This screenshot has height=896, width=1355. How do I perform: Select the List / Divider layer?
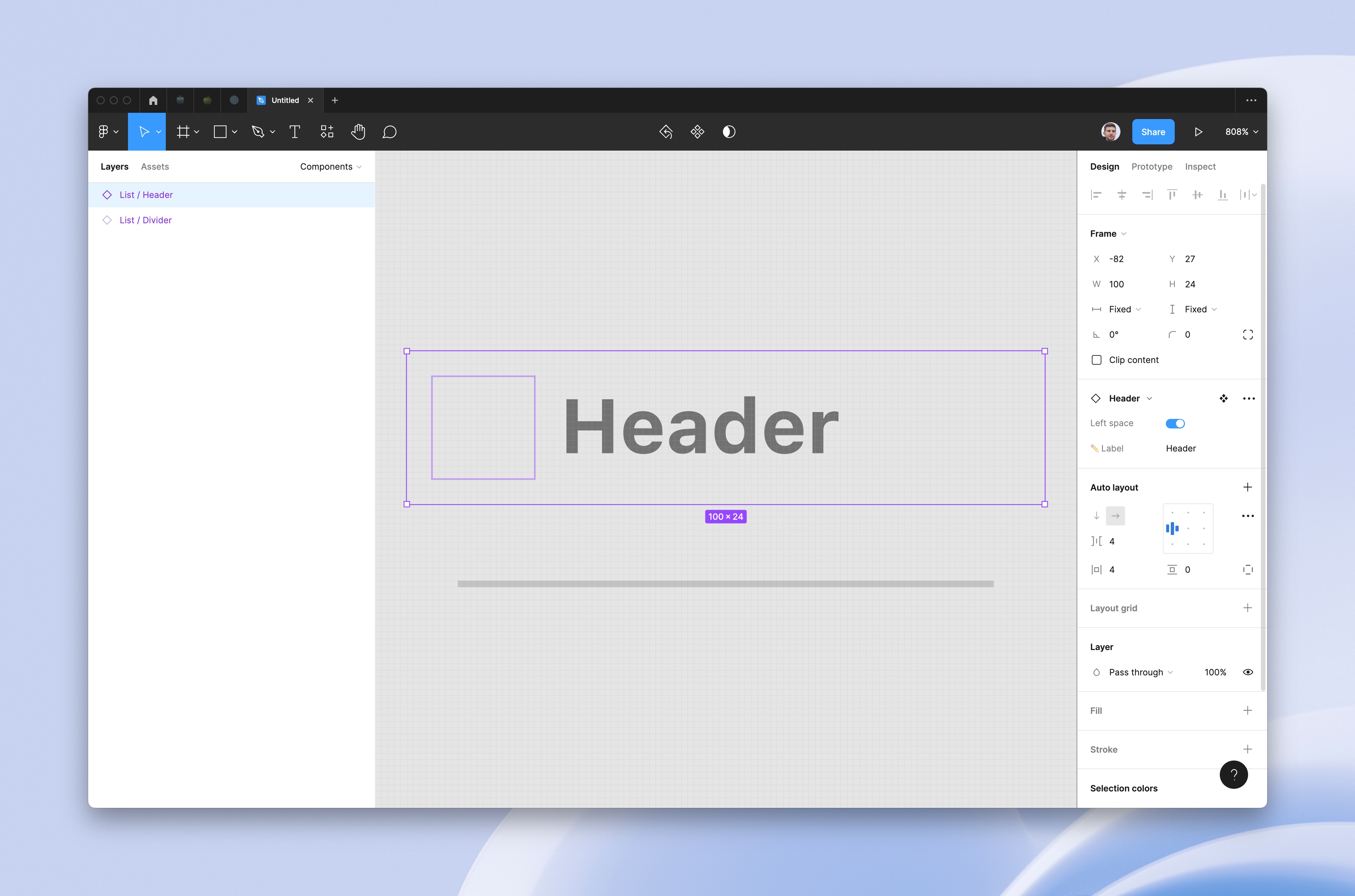pyautogui.click(x=145, y=221)
